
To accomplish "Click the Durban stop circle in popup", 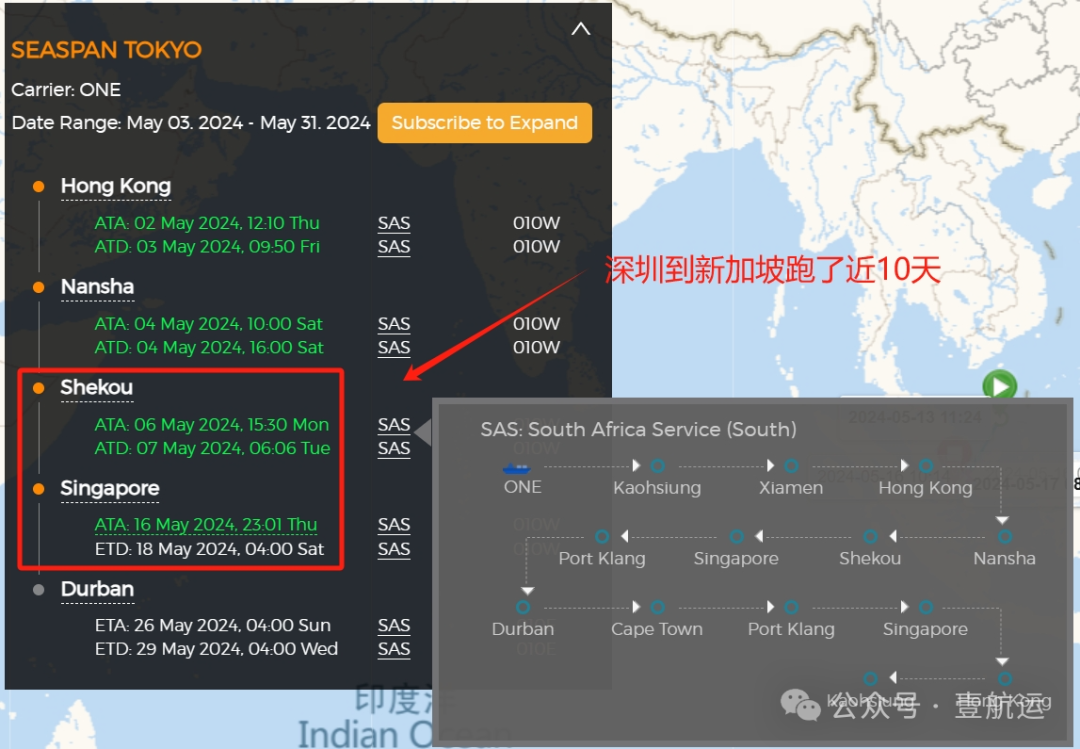I will (x=523, y=607).
